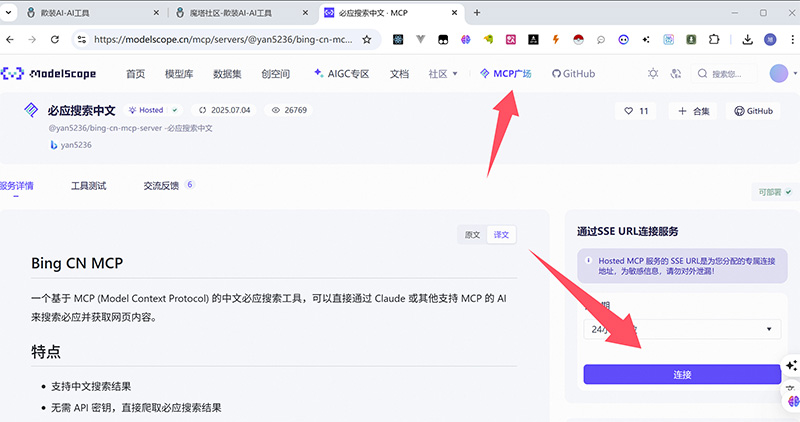Open the 24-hour validity period dropdown
The image size is (800, 422).
(682, 329)
